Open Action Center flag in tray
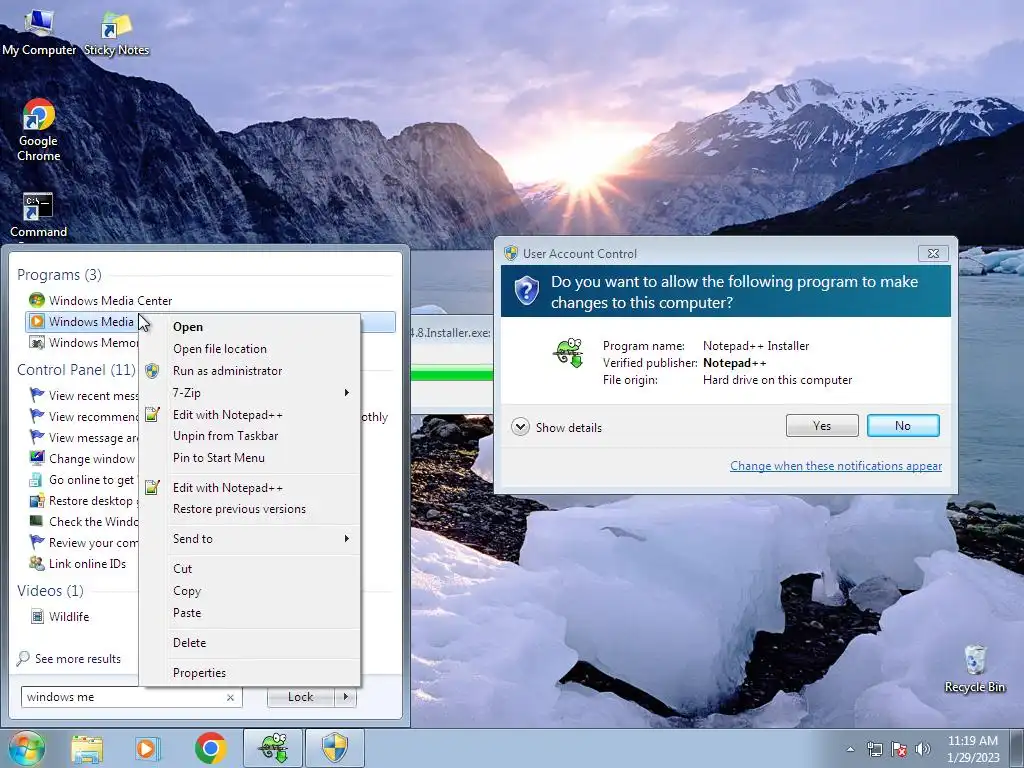The image size is (1024, 768). 899,749
